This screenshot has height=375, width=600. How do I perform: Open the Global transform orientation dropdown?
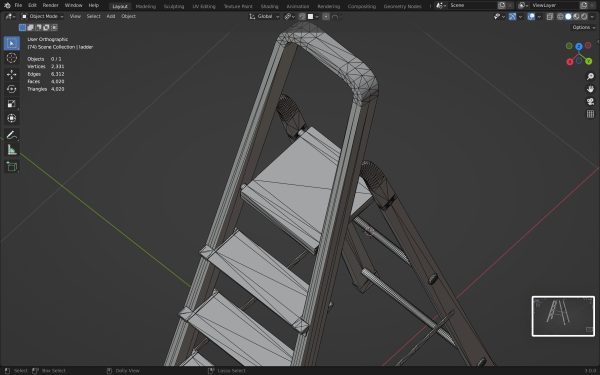pos(264,16)
